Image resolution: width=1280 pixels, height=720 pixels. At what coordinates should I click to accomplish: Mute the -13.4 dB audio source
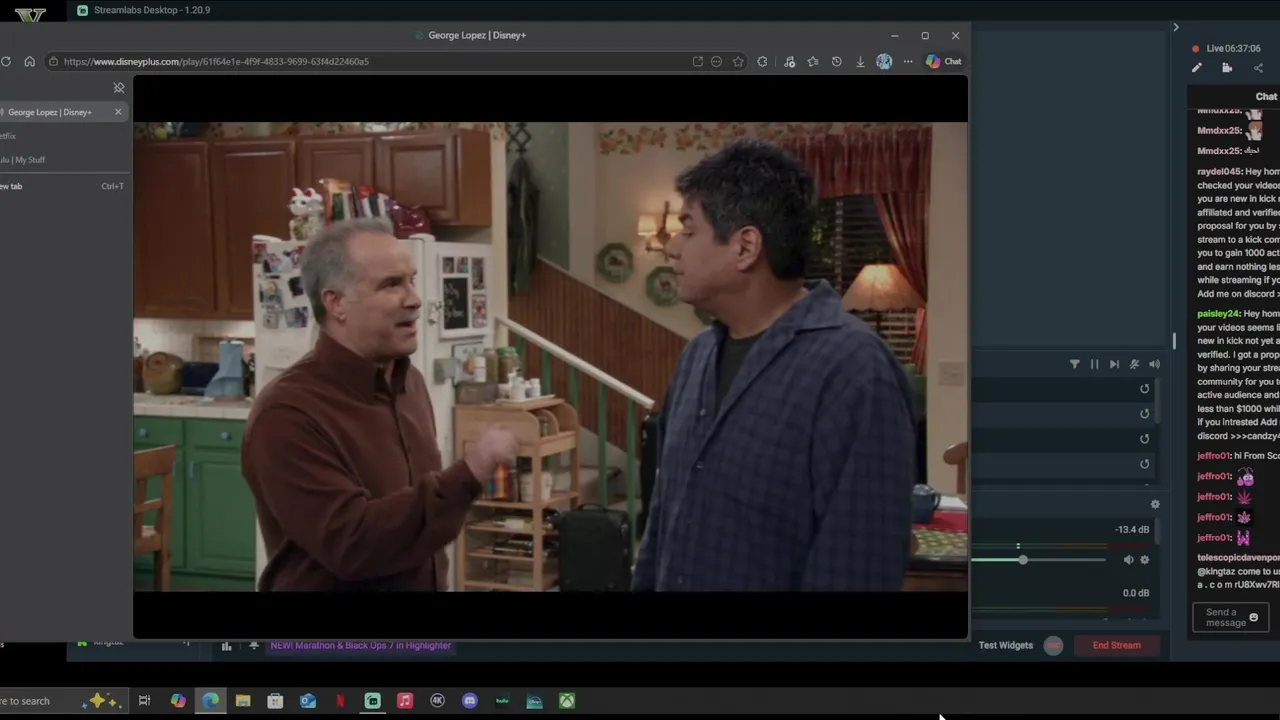(1128, 560)
